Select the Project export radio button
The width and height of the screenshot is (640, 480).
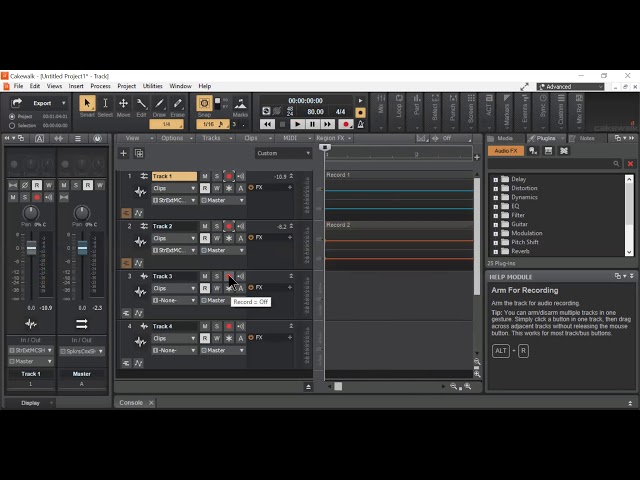pyautogui.click(x=12, y=117)
